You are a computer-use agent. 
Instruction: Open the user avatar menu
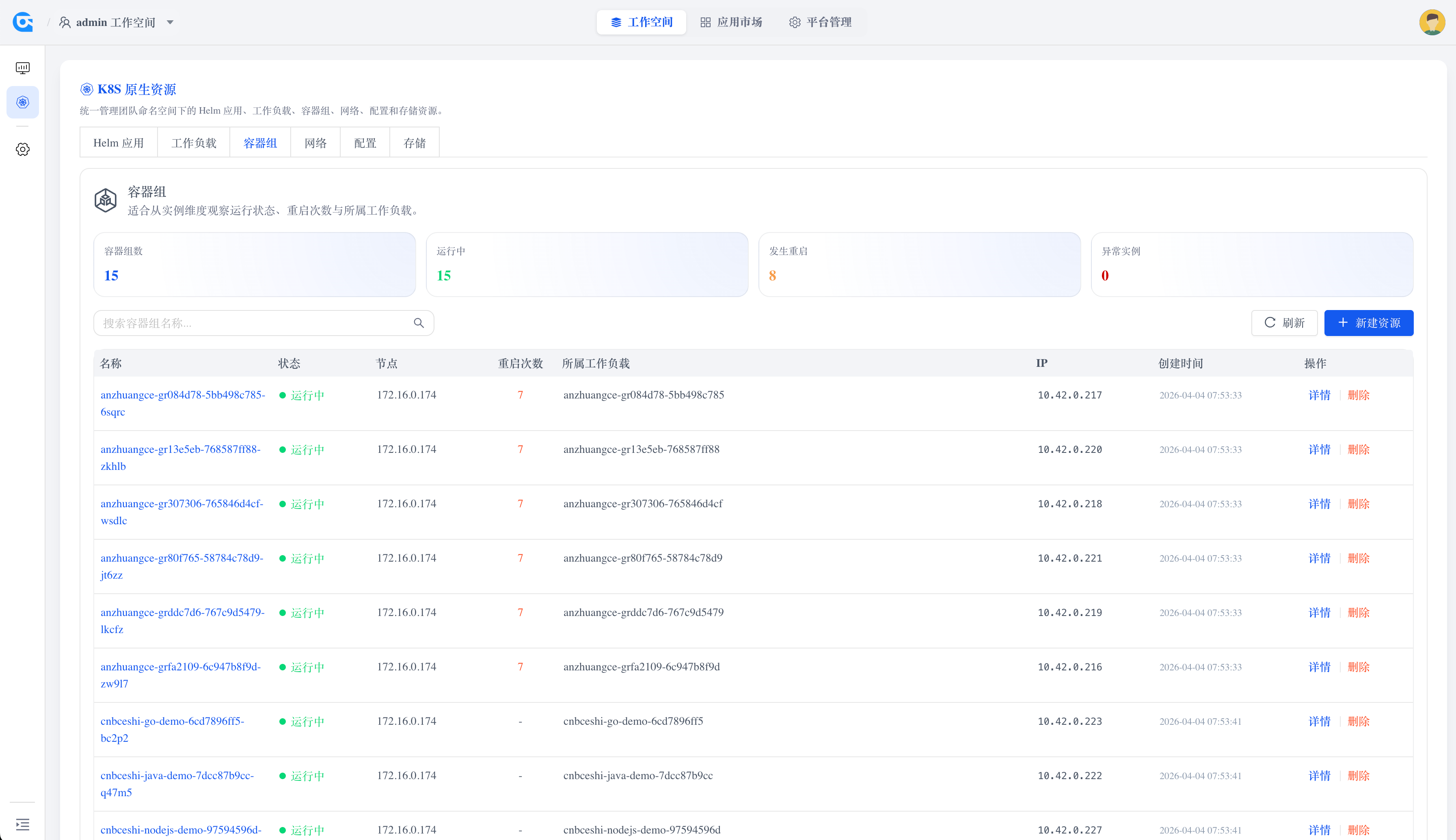point(1432,22)
